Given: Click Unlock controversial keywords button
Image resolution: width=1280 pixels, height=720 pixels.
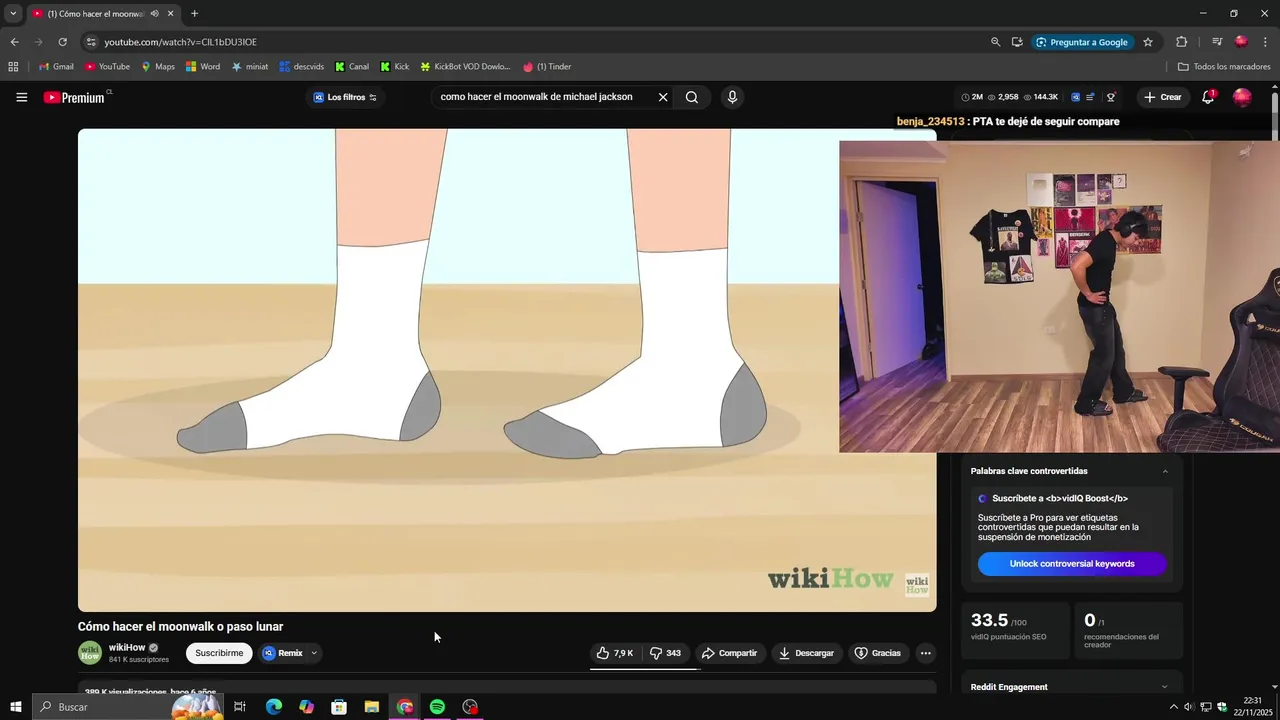Looking at the screenshot, I should tap(1072, 564).
